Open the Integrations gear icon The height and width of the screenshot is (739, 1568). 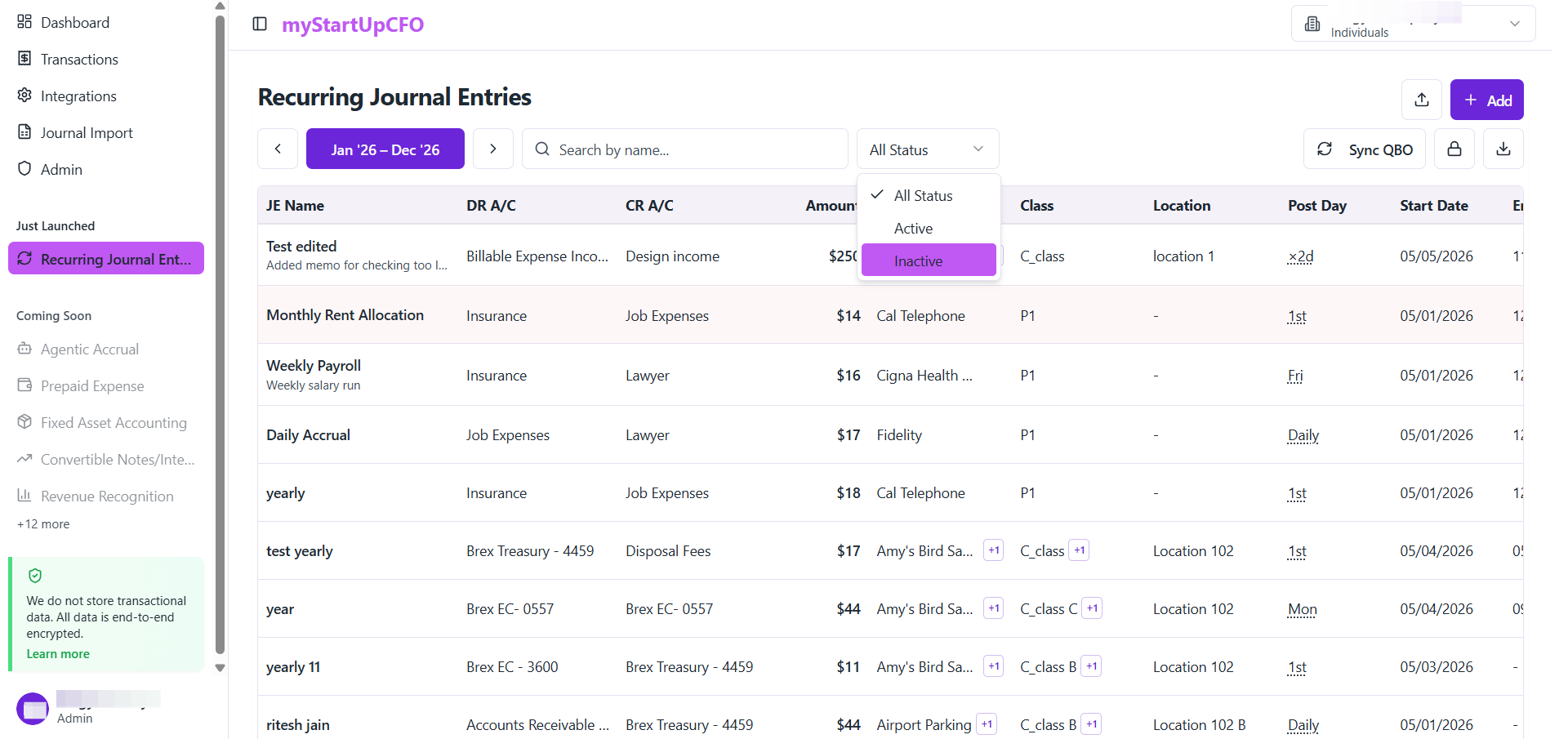24,96
